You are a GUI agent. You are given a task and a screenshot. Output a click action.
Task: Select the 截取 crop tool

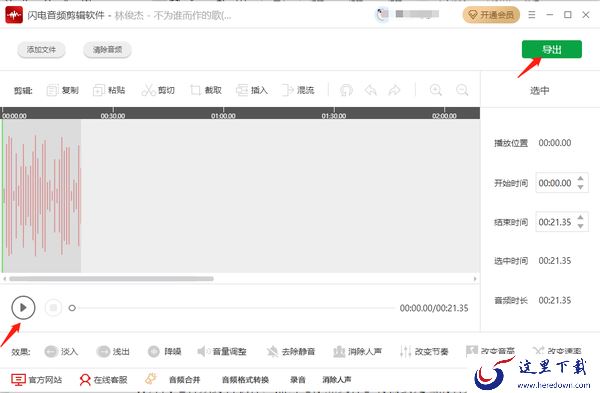pos(206,90)
